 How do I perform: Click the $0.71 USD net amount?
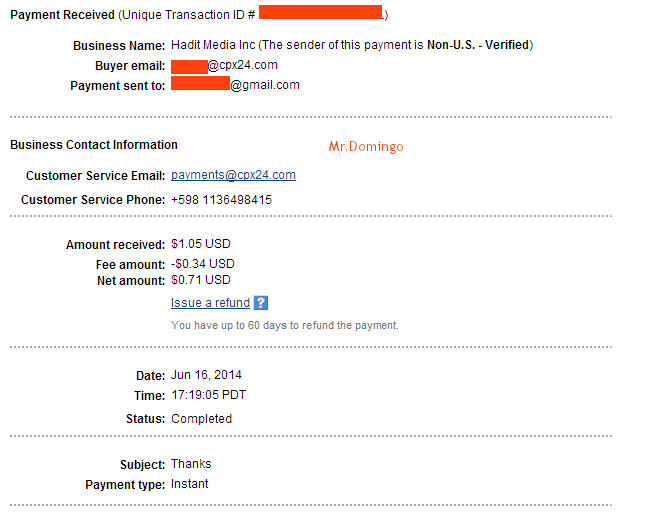pyautogui.click(x=201, y=280)
